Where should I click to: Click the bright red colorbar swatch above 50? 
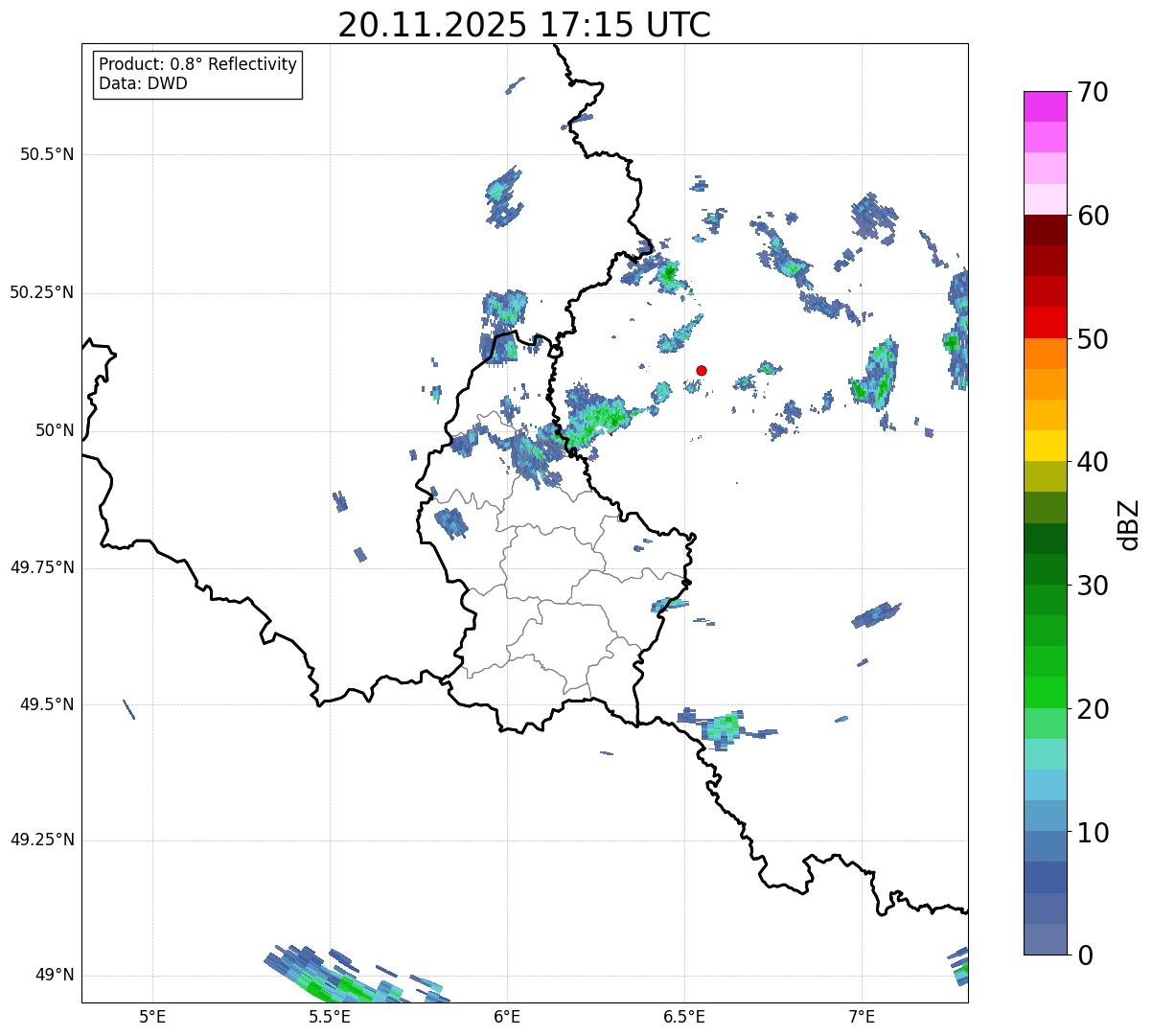coord(1045,322)
